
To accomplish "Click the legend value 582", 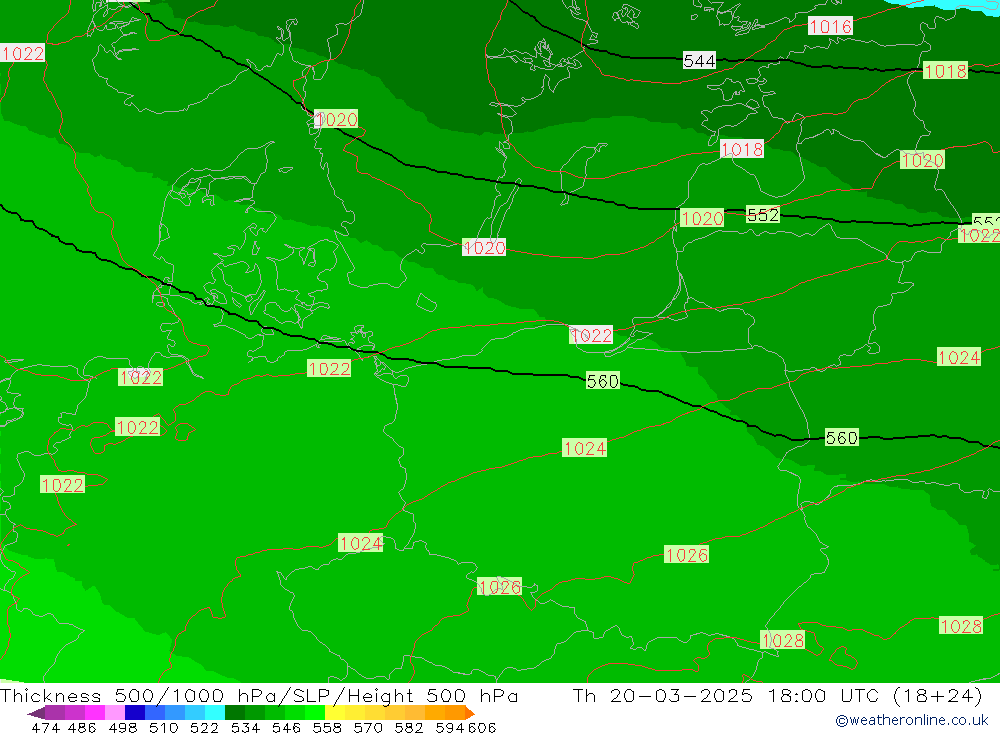I will coord(409,727).
